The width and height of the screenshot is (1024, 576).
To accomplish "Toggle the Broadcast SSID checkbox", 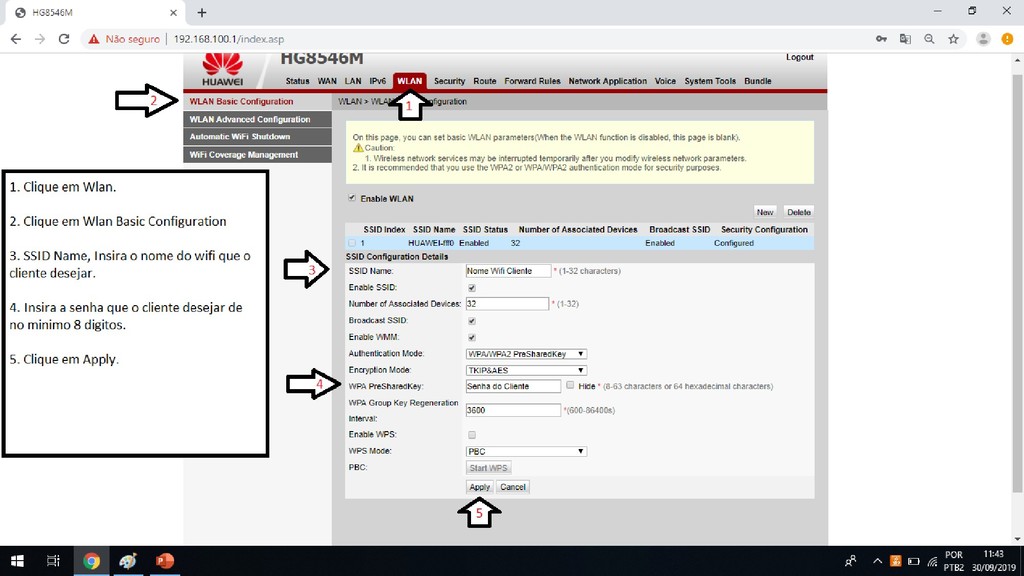I will [x=472, y=321].
